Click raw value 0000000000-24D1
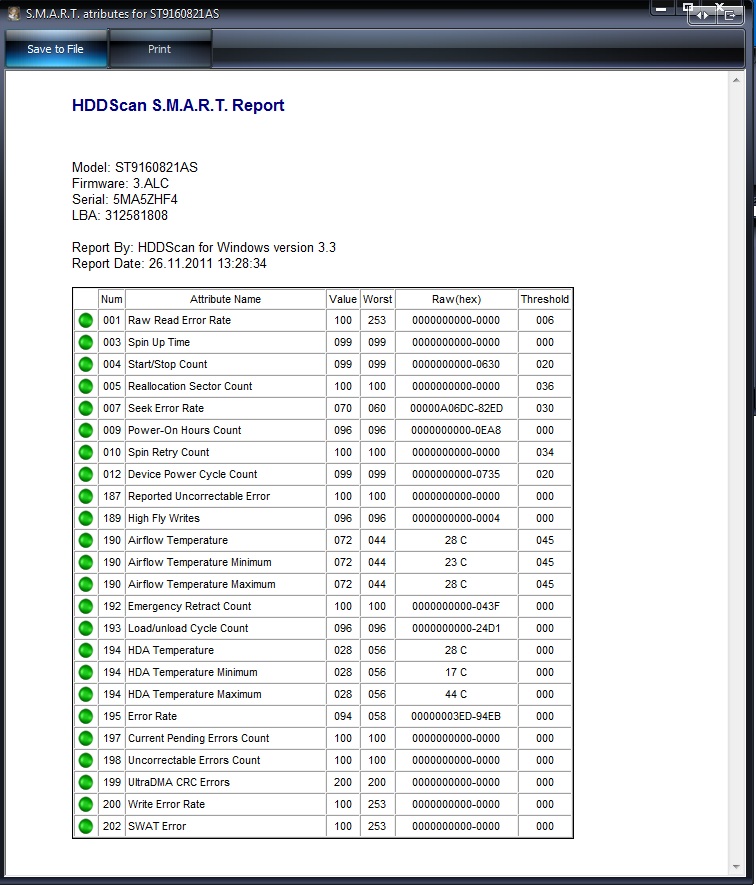Image resolution: width=756 pixels, height=885 pixels. 456,628
